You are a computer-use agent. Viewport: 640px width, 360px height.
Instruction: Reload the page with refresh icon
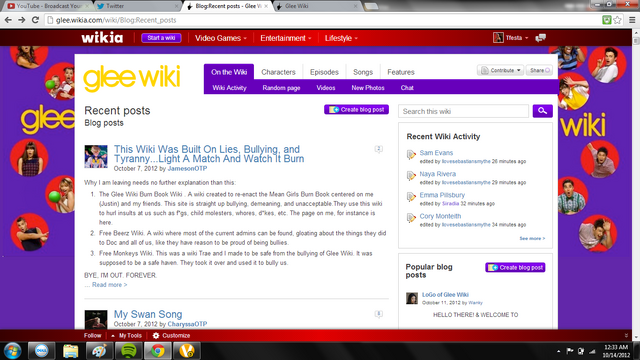[x=35, y=20]
